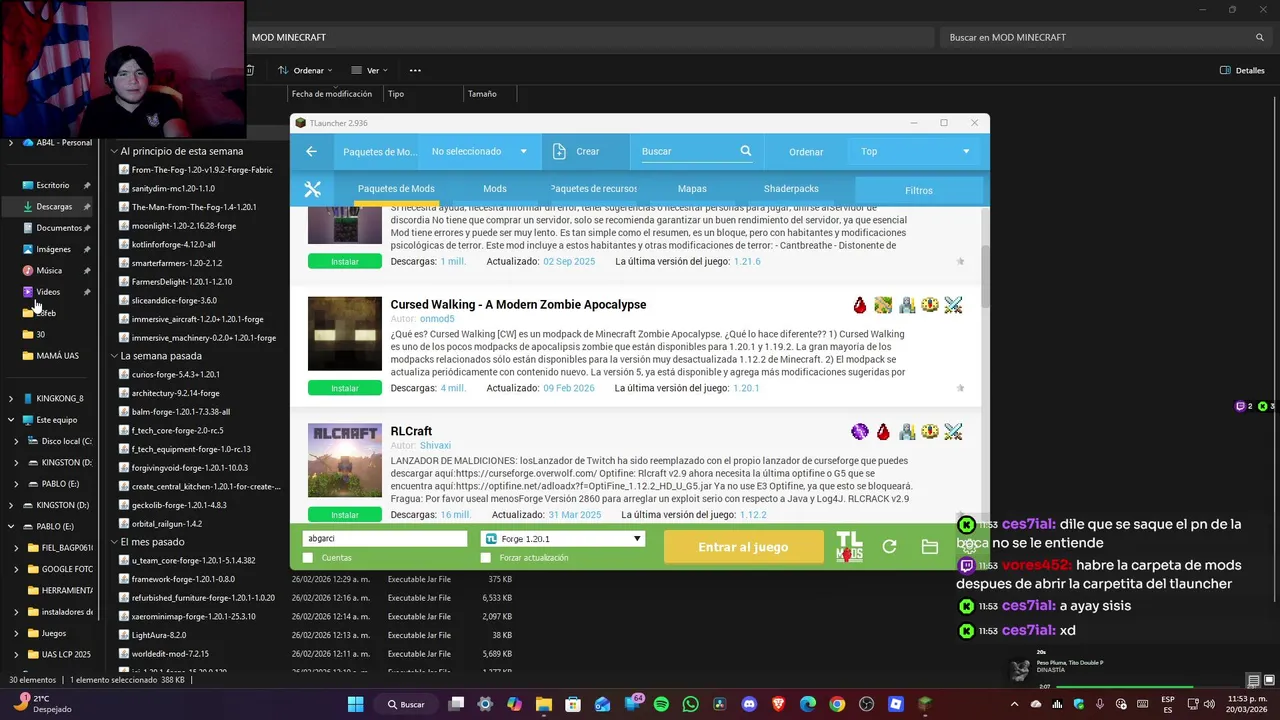Click the RLCraft thumbnail image
Viewport: 1280px width, 720px height.
click(x=345, y=460)
